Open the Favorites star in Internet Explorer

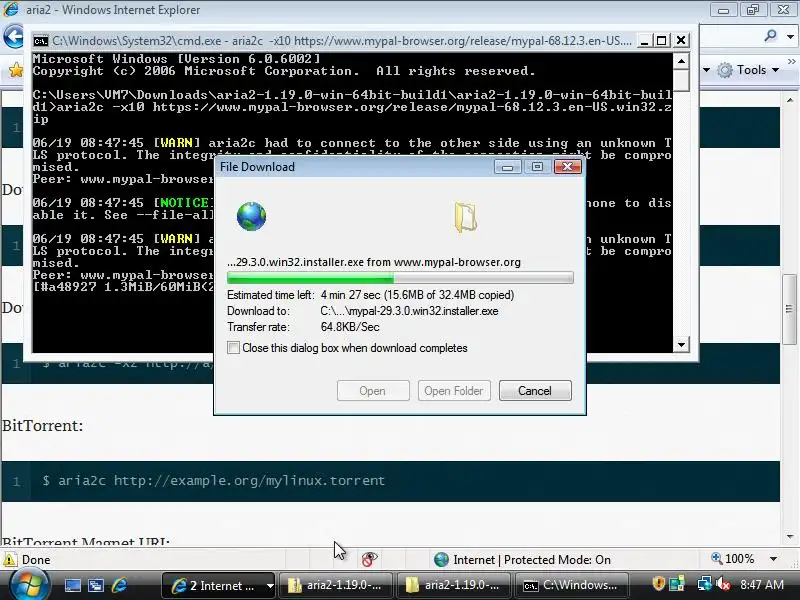click(x=16, y=70)
